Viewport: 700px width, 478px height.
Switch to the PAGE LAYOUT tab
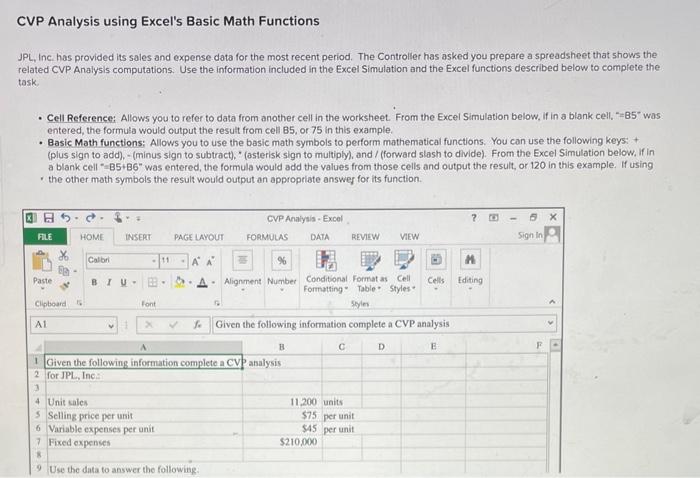click(199, 237)
